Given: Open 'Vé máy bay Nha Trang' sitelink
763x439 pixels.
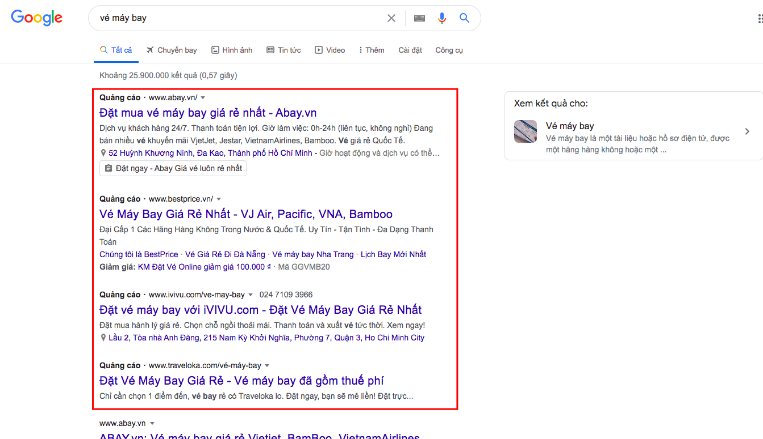Looking at the screenshot, I should coord(313,254).
